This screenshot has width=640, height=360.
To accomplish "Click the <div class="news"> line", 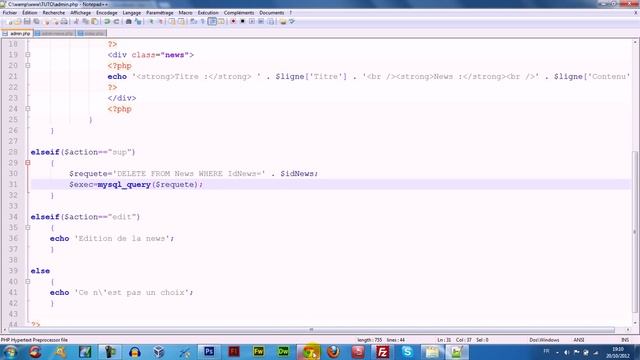I will (x=151, y=55).
